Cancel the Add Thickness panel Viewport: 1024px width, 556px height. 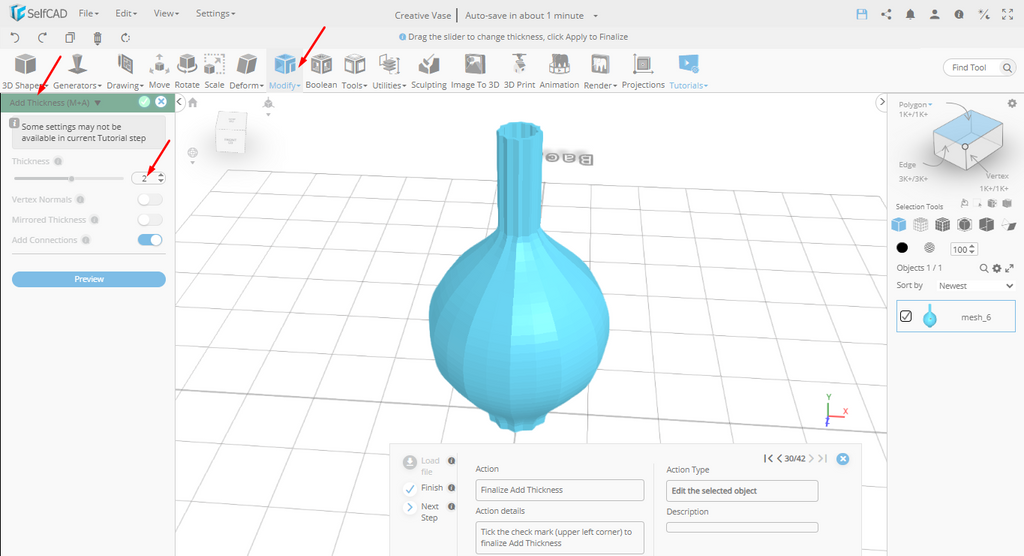tap(161, 102)
